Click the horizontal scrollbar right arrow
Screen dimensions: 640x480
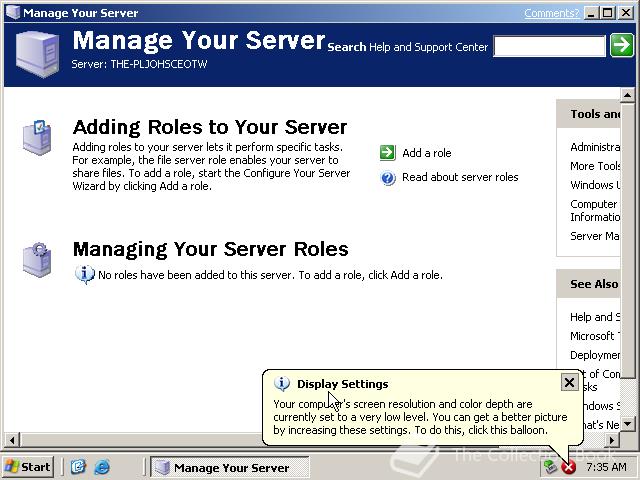[x=611, y=440]
